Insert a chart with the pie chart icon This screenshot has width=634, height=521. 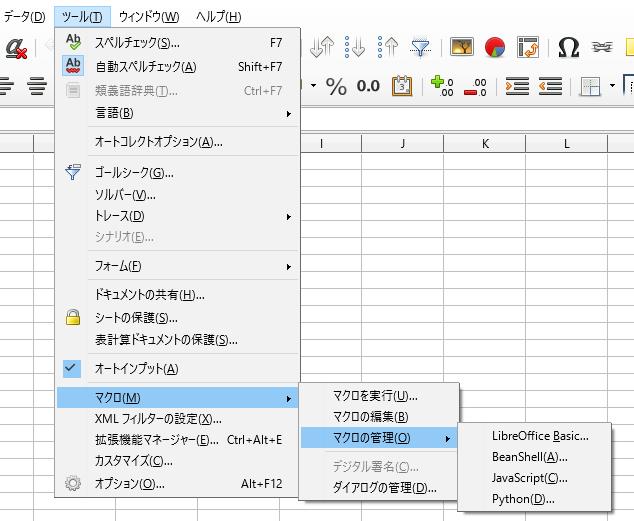click(495, 47)
